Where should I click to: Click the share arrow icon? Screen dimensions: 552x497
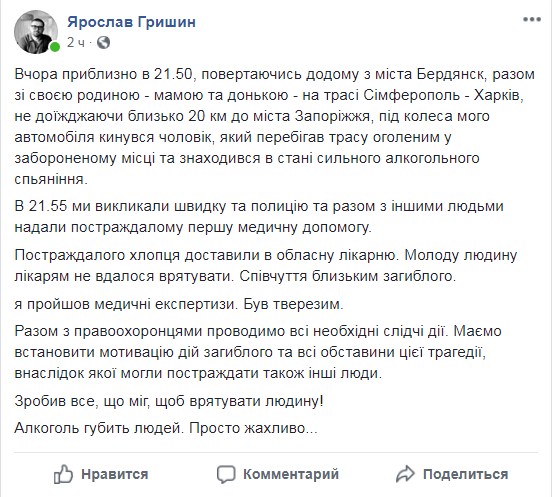pyautogui.click(x=405, y=474)
